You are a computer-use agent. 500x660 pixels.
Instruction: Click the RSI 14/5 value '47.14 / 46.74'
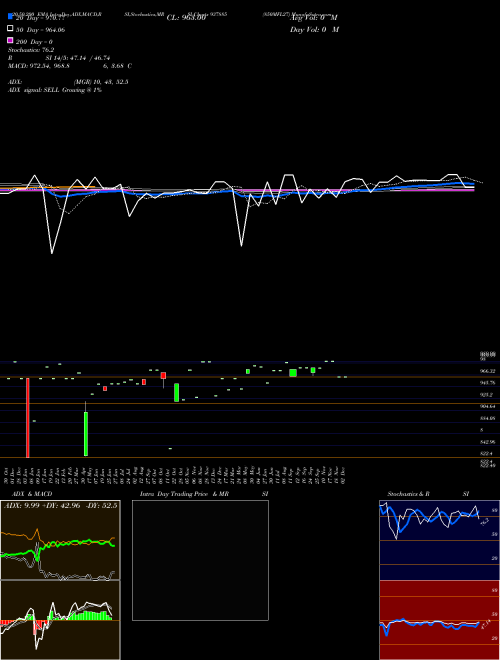[89, 58]
